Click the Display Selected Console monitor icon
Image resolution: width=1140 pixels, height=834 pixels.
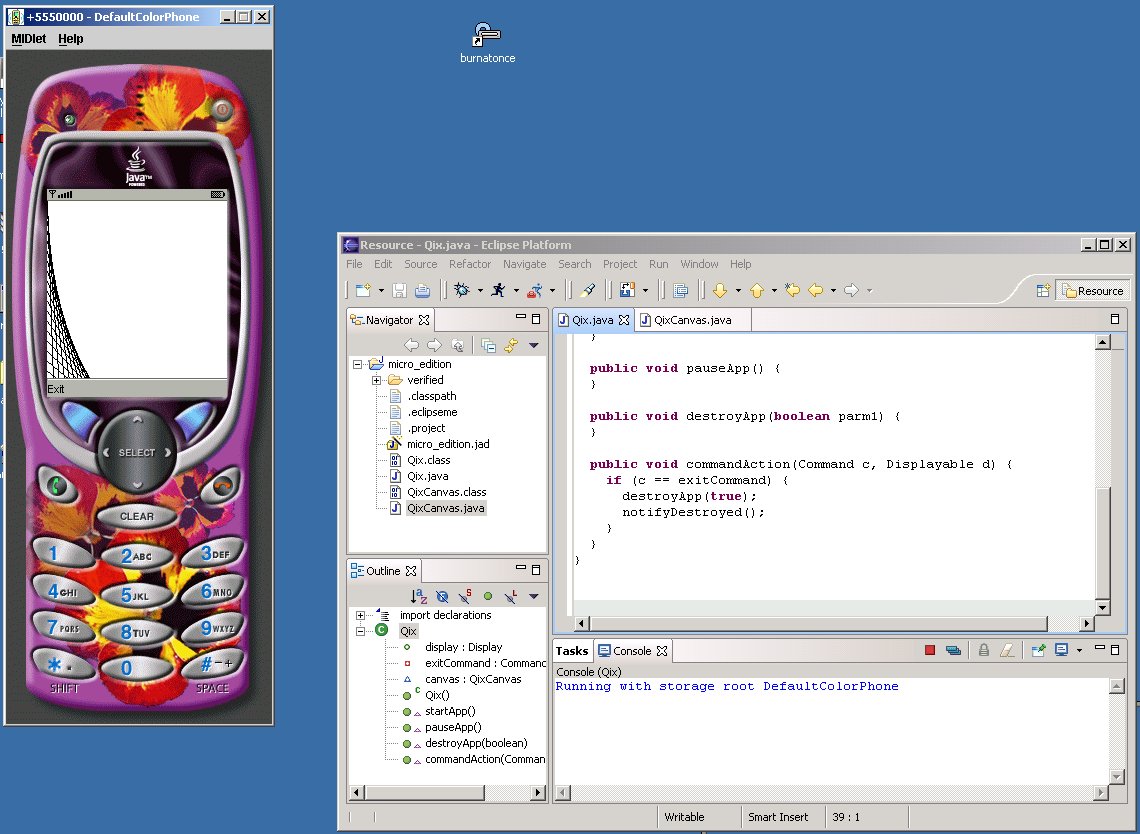point(1061,650)
